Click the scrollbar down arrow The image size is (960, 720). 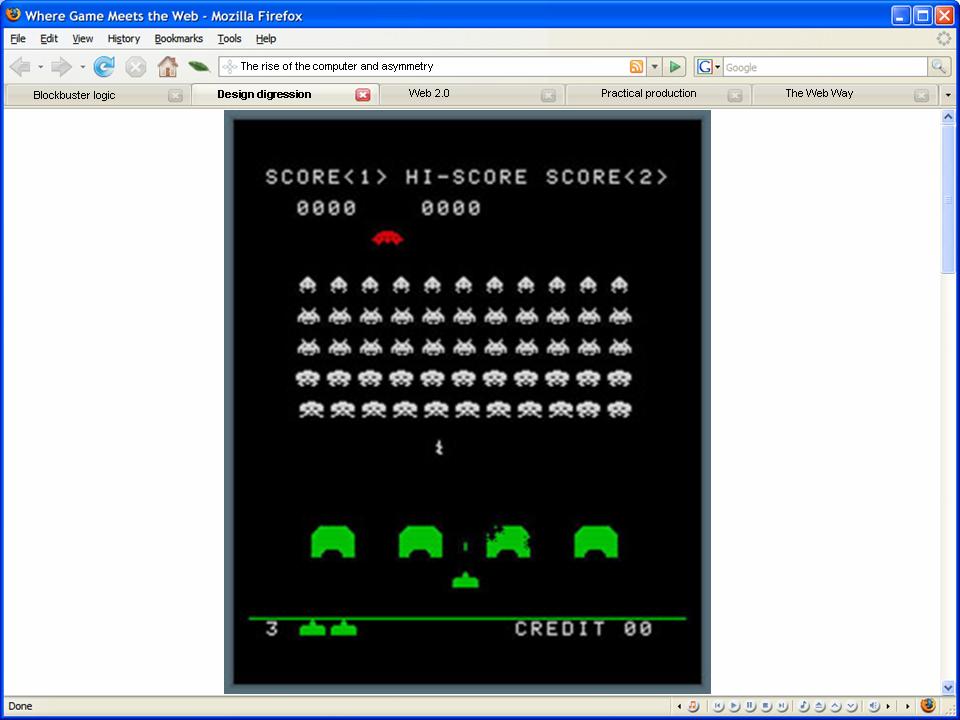pyautogui.click(x=948, y=687)
